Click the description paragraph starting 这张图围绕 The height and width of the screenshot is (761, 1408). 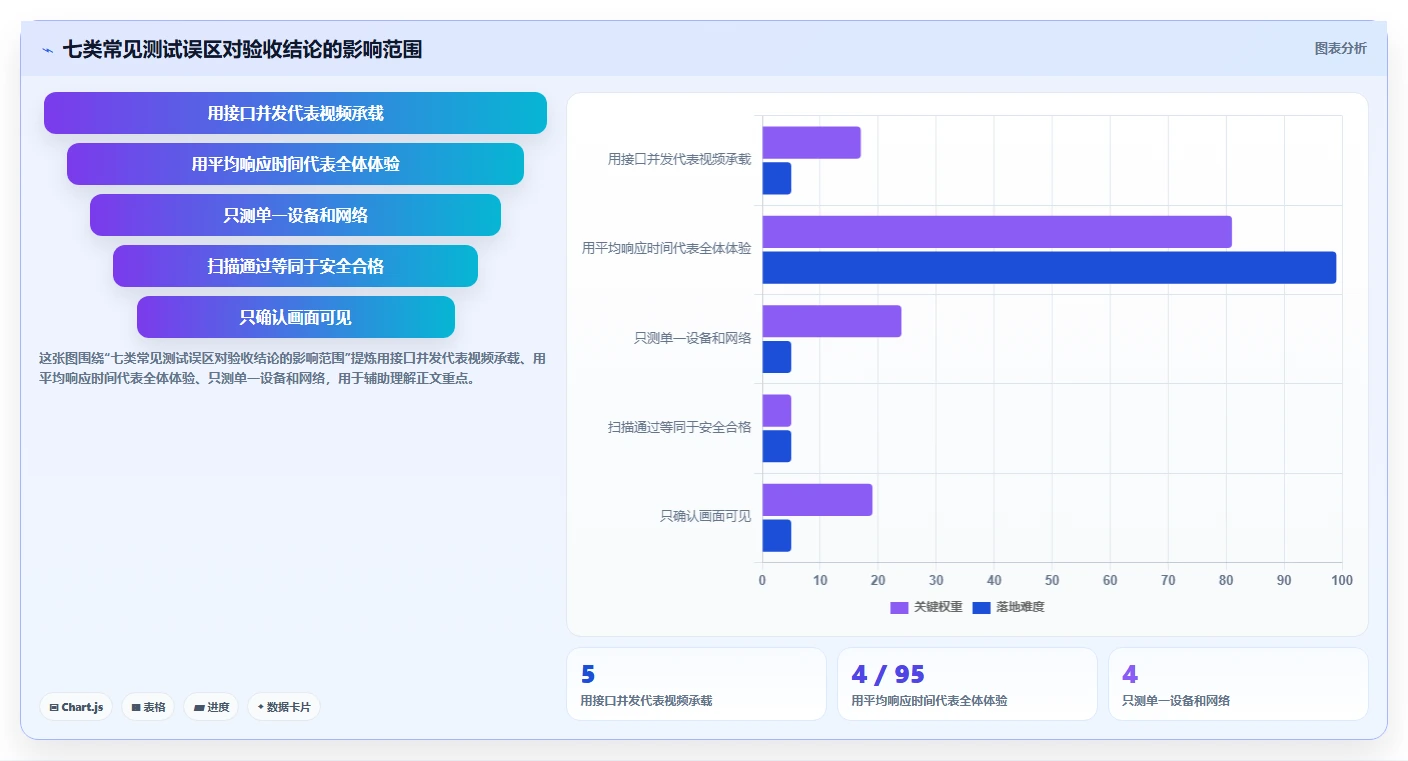[293, 368]
